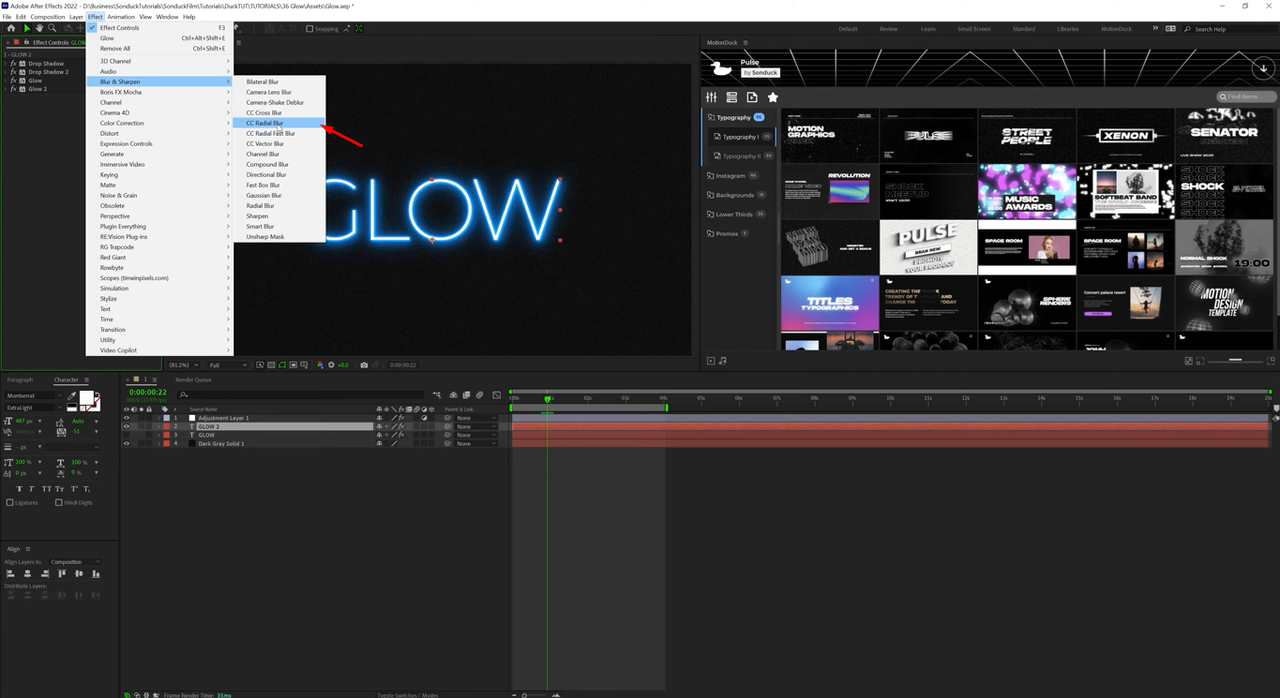Open the Full resolution dropdown

[x=226, y=365]
